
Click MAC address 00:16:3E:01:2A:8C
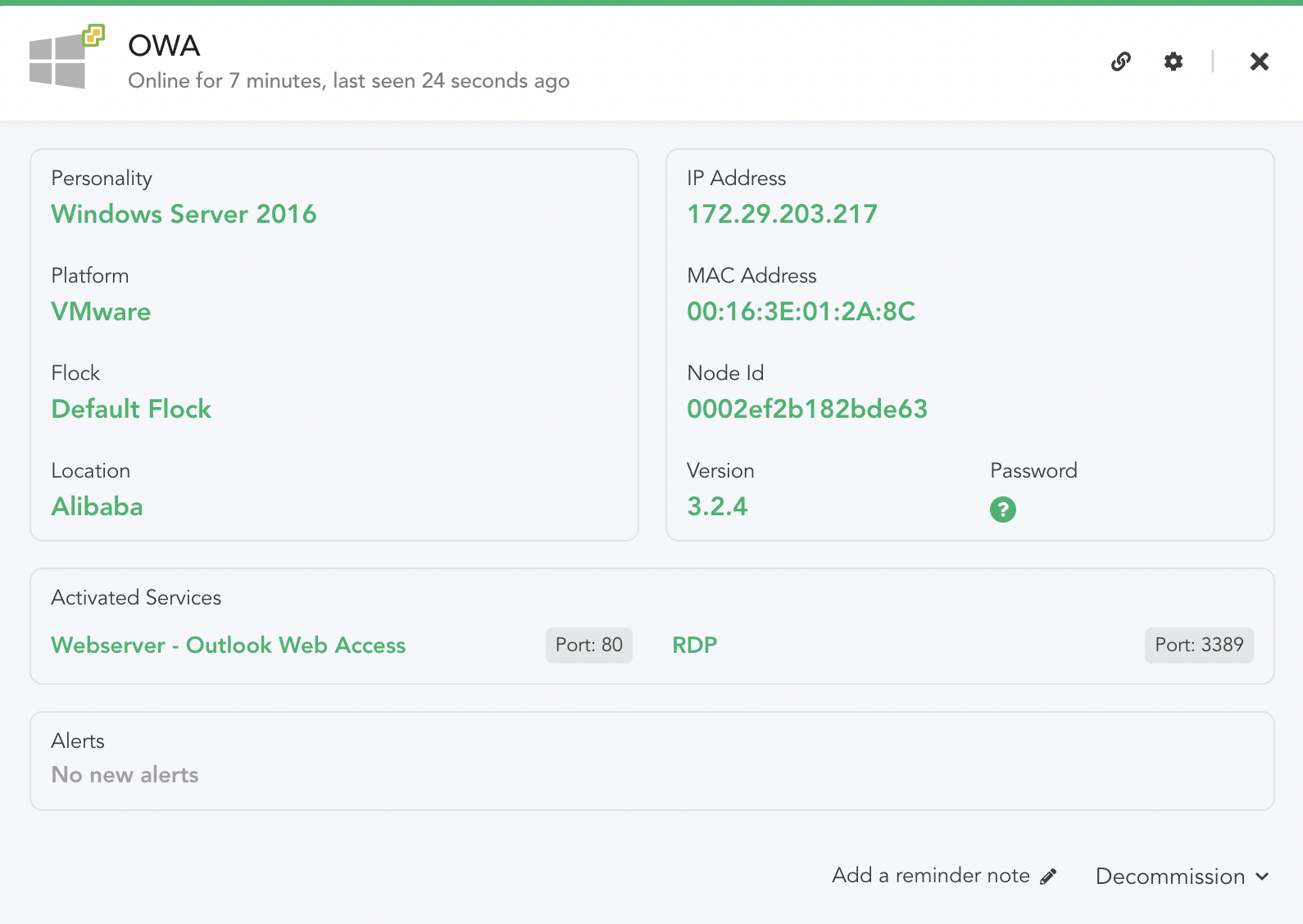pyautogui.click(x=801, y=311)
